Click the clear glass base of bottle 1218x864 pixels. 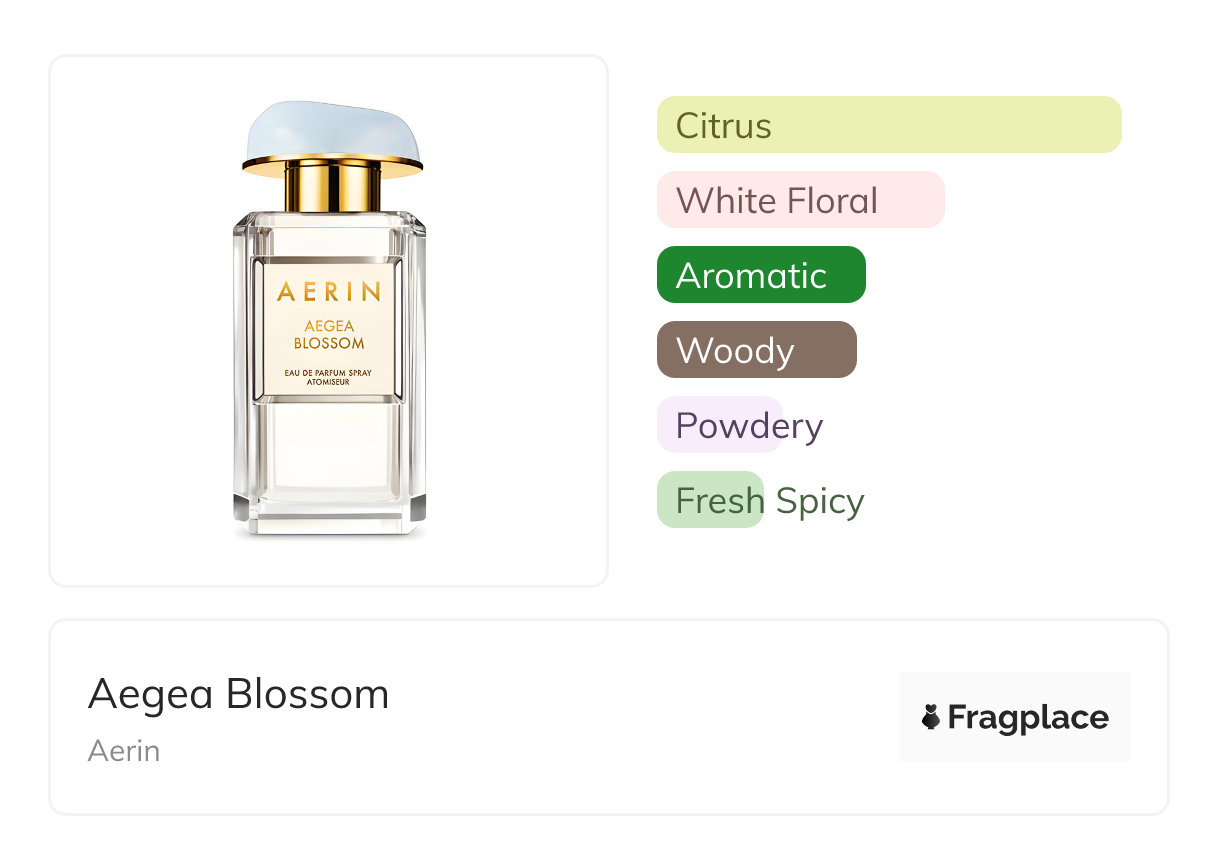tap(329, 518)
